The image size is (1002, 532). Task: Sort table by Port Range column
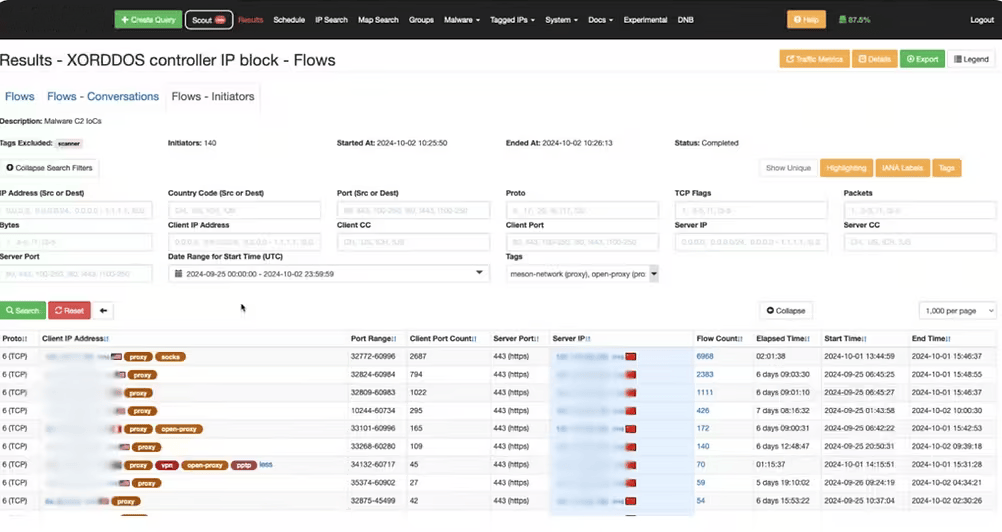click(373, 339)
